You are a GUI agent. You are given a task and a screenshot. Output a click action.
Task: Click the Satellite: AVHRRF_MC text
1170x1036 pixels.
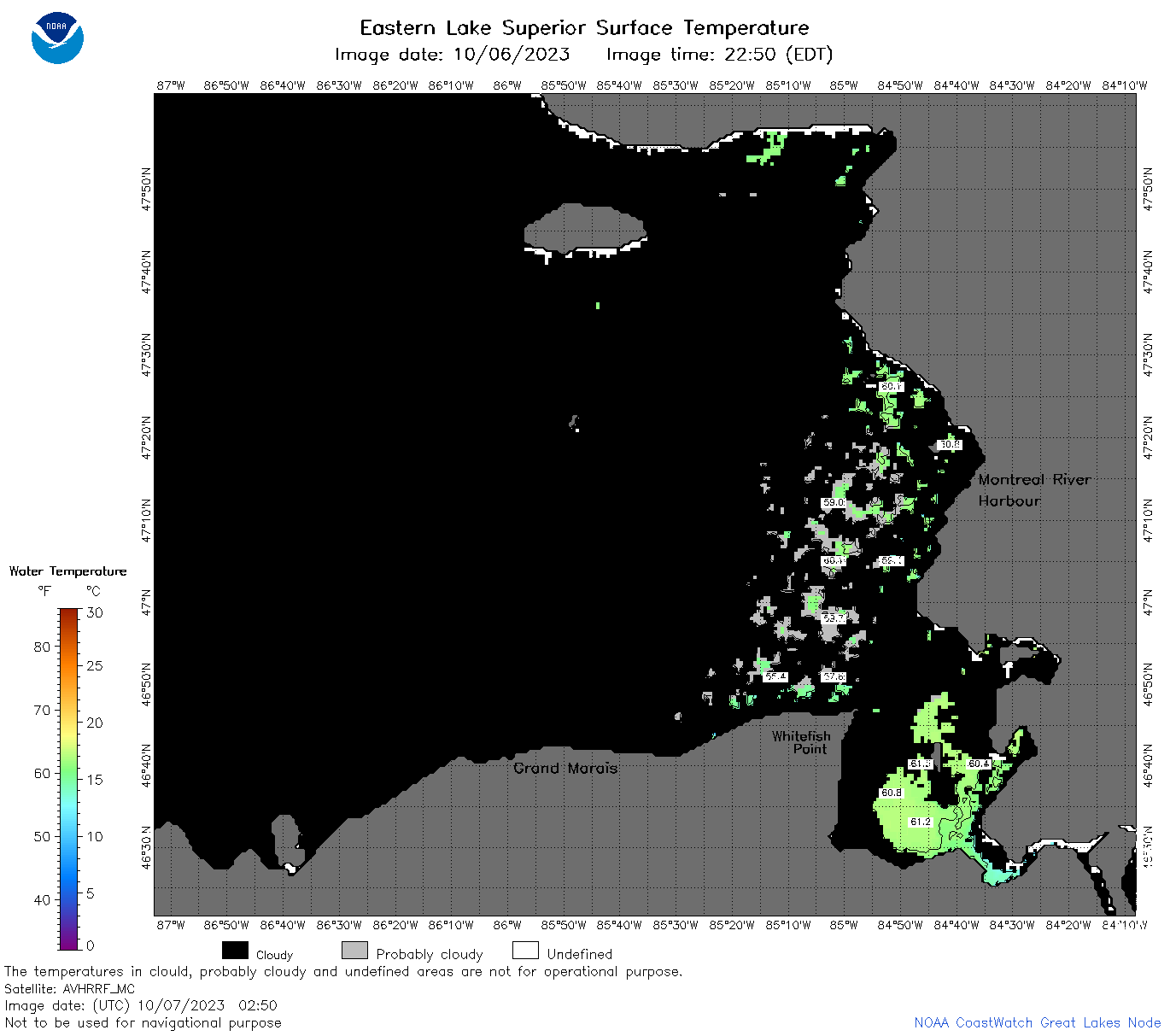69,988
